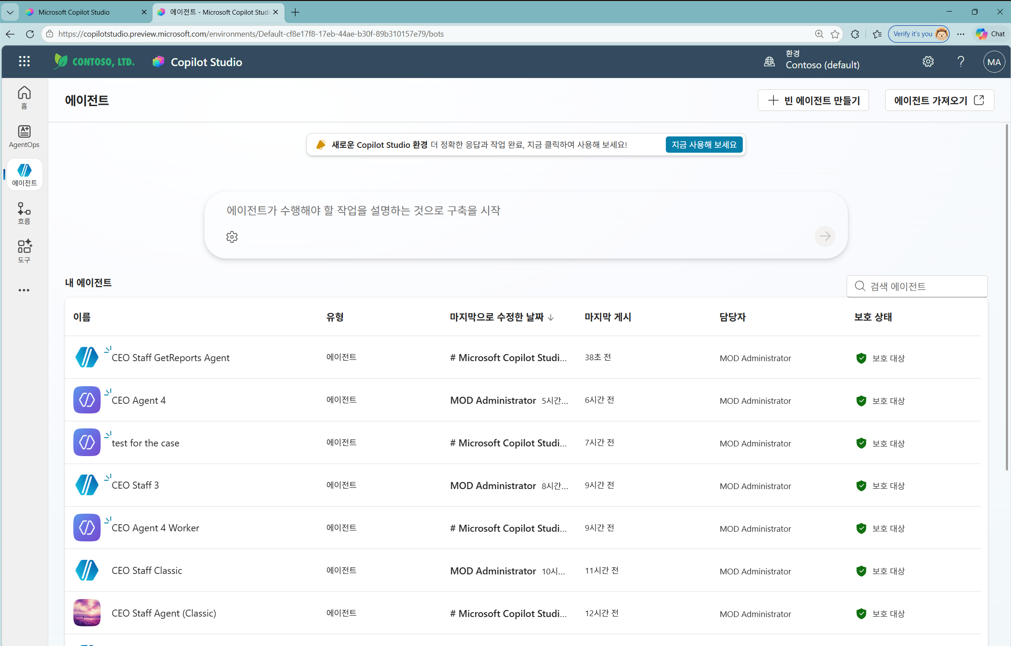Click the Verify it's you button
1011x646 pixels.
(919, 34)
